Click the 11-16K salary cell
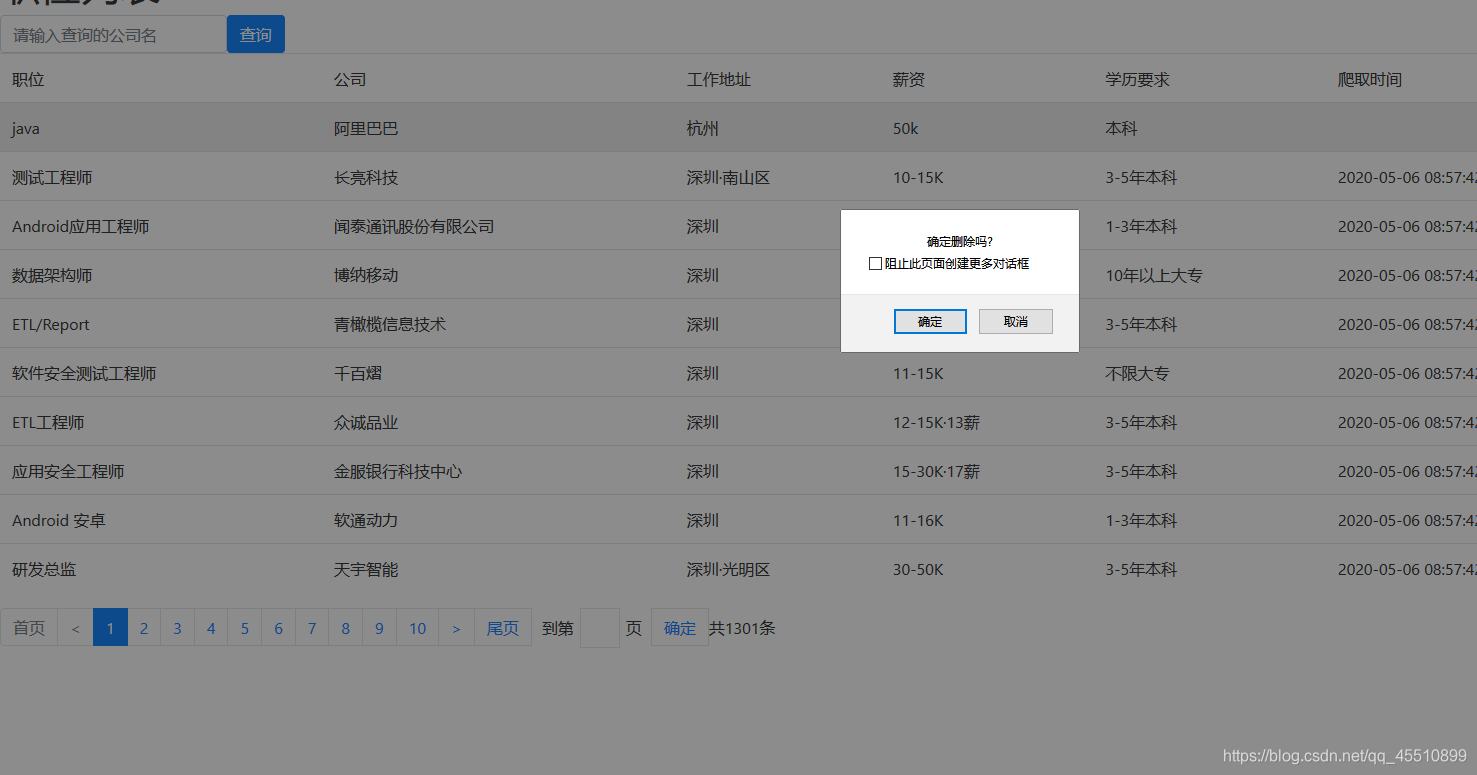Screen dimensions: 1477x775 [918, 520]
